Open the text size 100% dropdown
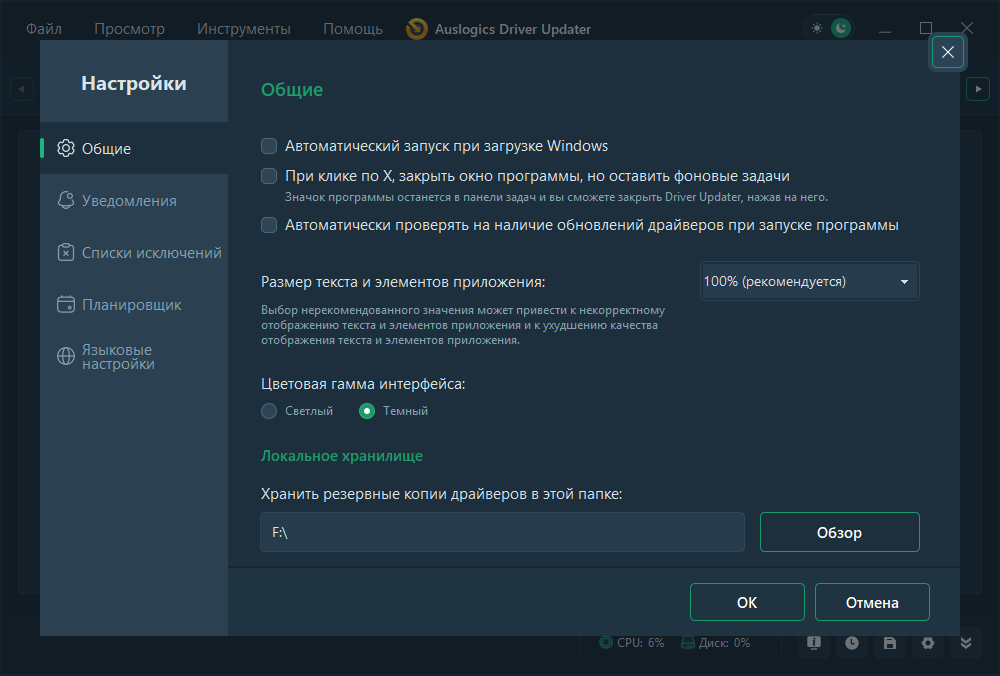The image size is (1000, 676). [x=809, y=281]
